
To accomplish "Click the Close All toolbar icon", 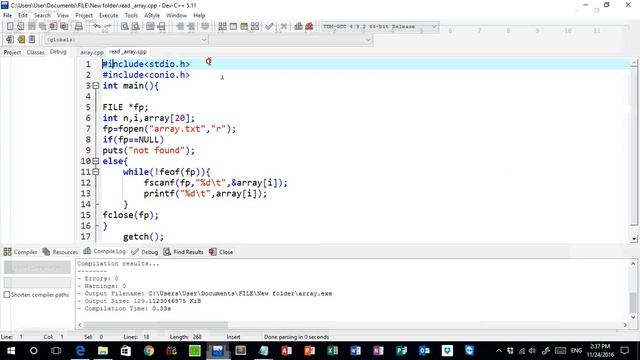I will click(64, 27).
